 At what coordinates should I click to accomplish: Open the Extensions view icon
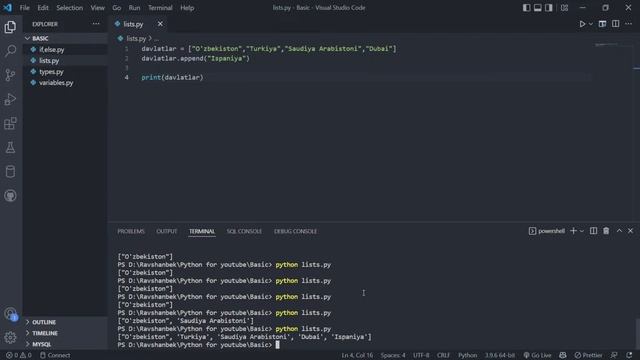point(10,123)
